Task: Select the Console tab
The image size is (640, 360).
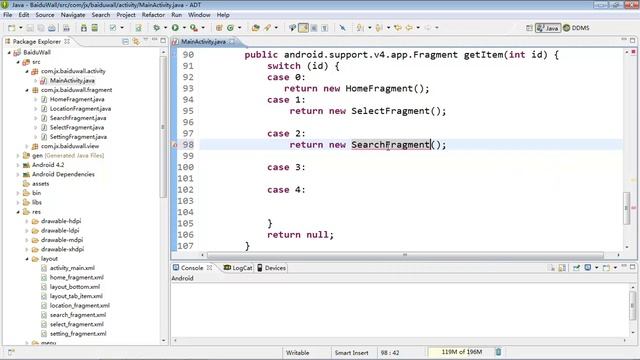Action: [192, 268]
